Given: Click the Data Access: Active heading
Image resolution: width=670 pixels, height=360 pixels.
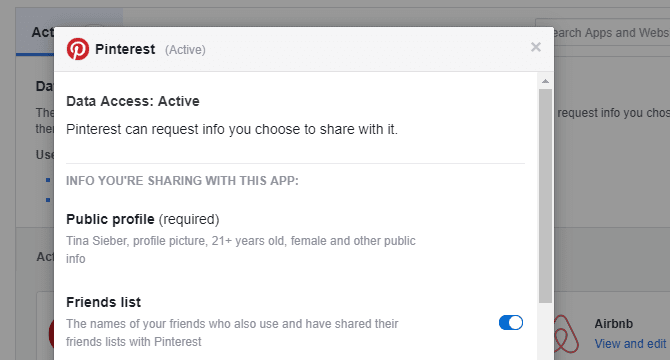Looking at the screenshot, I should [x=133, y=101].
